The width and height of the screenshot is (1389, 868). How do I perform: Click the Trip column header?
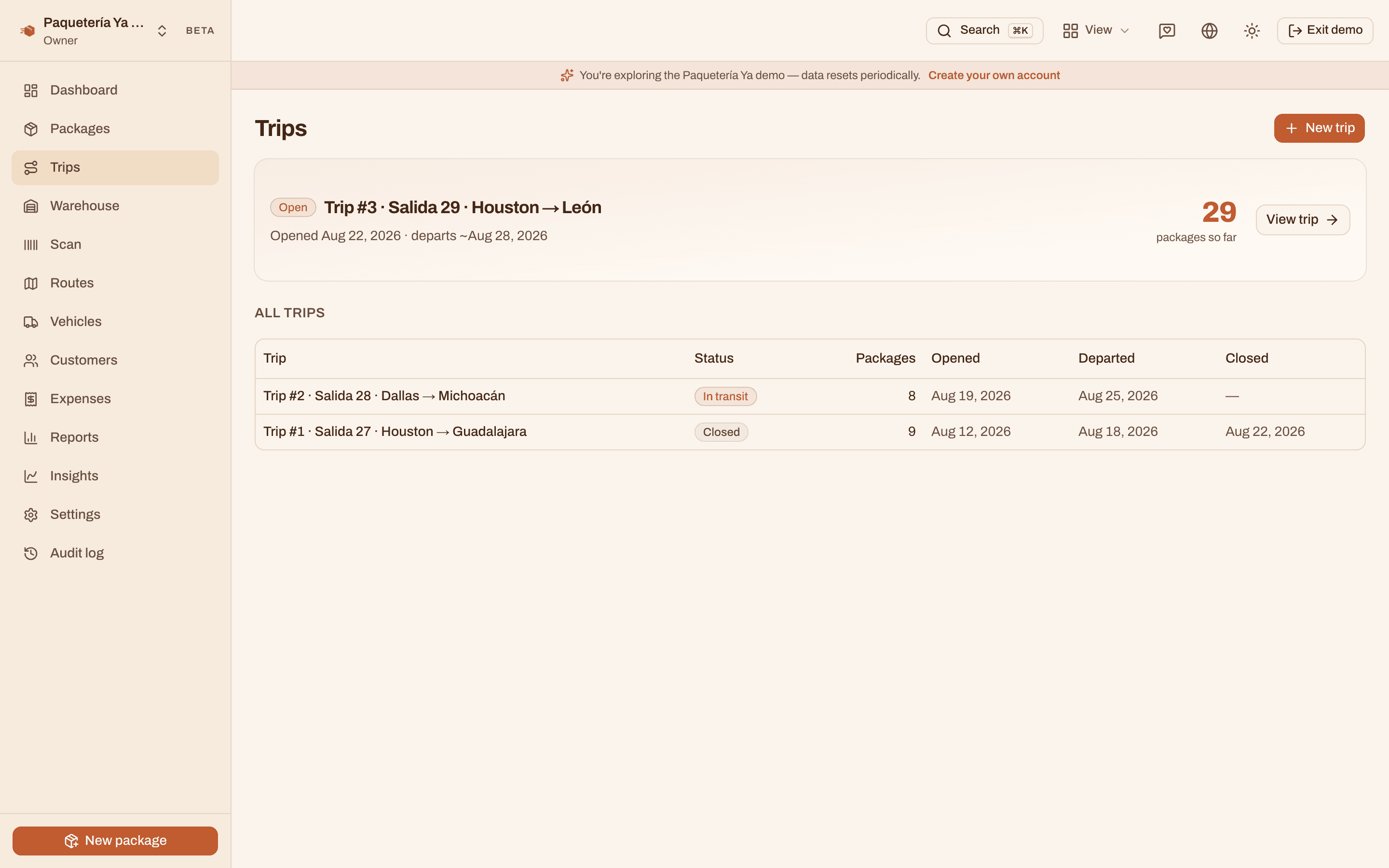pos(274,358)
